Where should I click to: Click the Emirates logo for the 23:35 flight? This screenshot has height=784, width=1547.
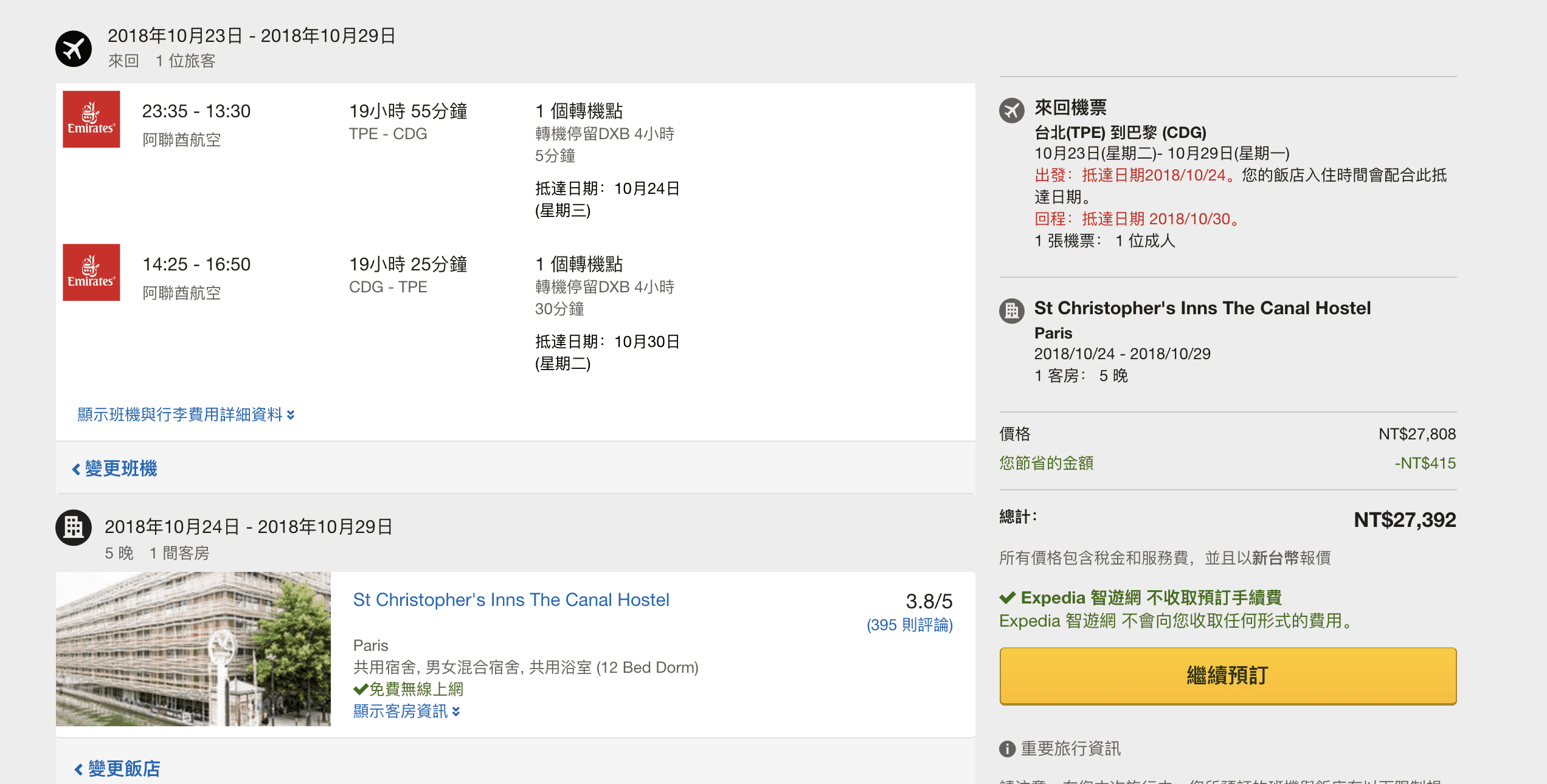pos(91,119)
